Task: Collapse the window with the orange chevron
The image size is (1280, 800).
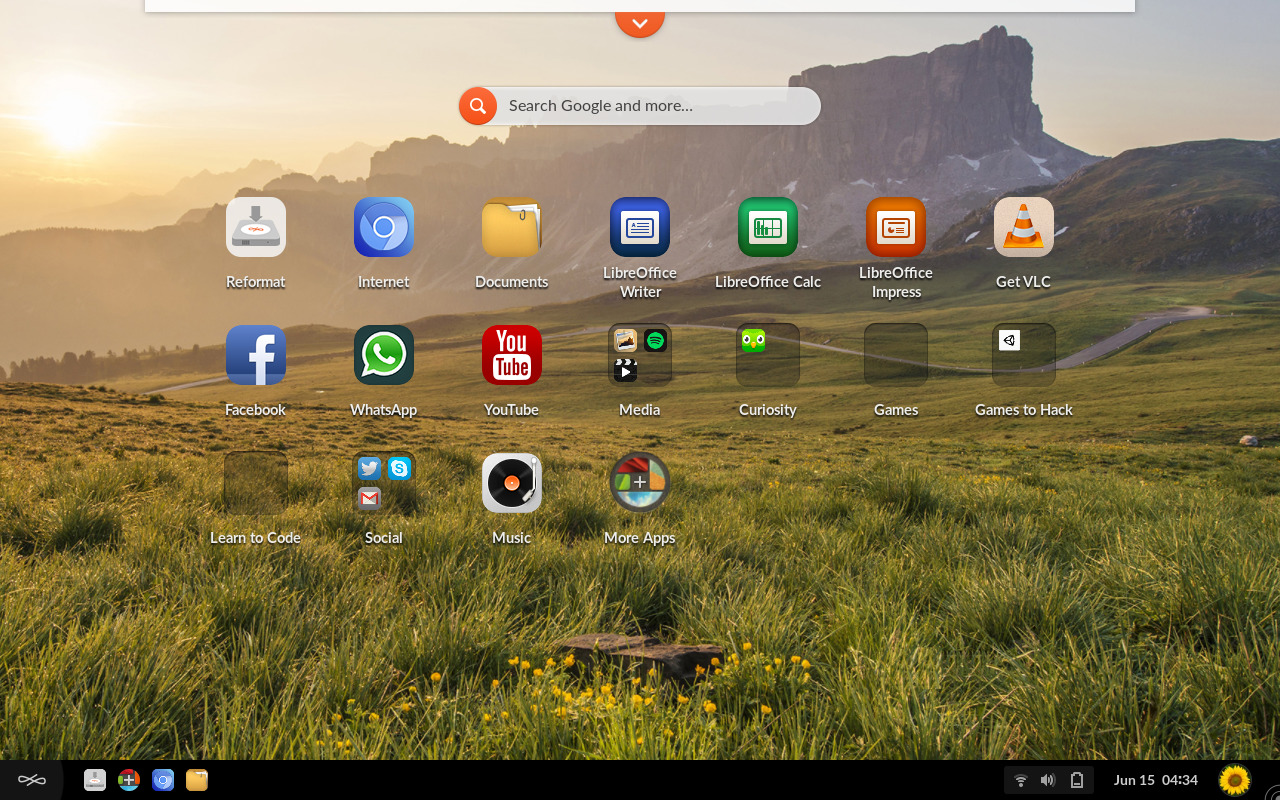Action: click(640, 20)
